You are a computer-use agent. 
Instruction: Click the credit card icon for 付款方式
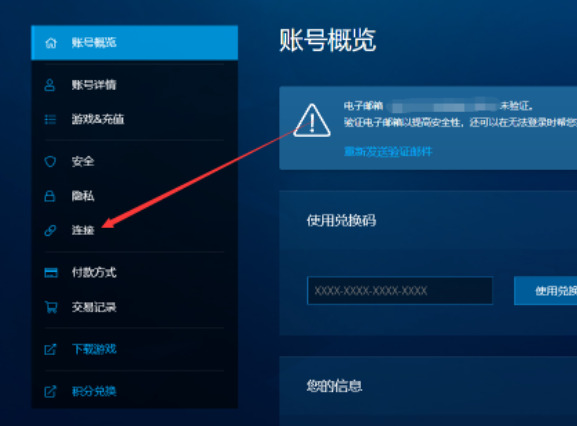point(51,273)
